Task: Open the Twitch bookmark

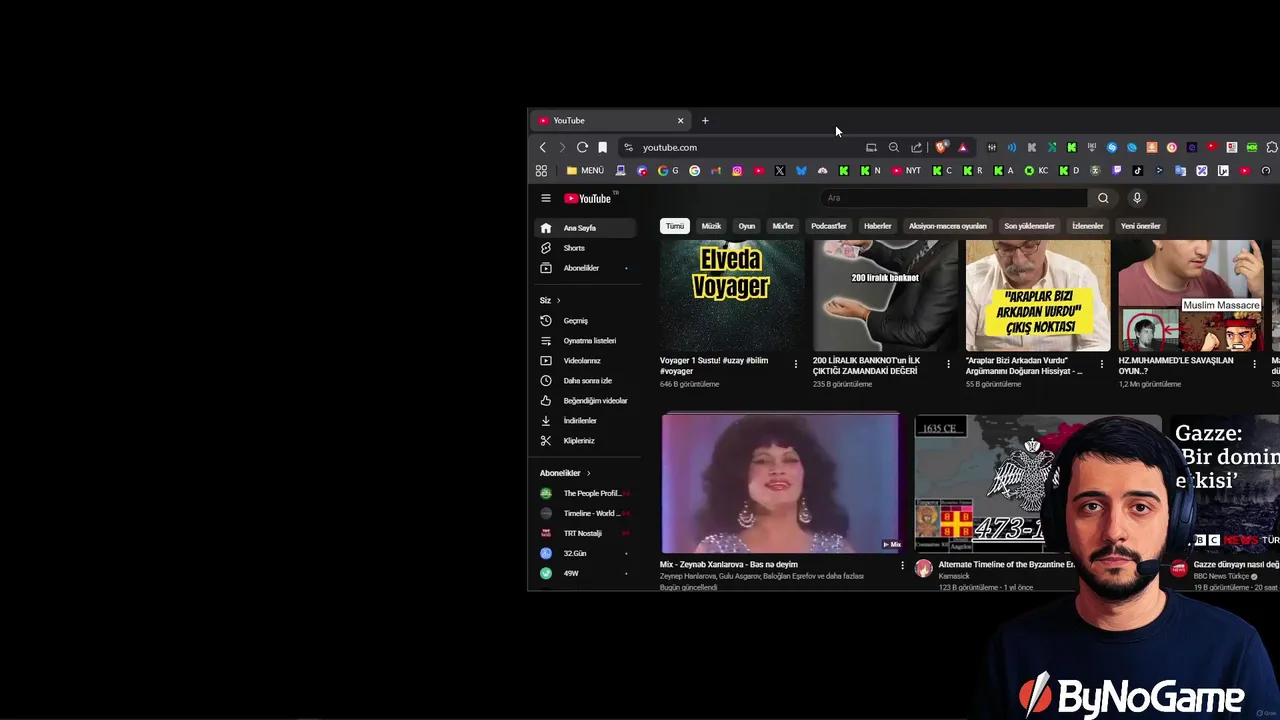Action: [1117, 170]
